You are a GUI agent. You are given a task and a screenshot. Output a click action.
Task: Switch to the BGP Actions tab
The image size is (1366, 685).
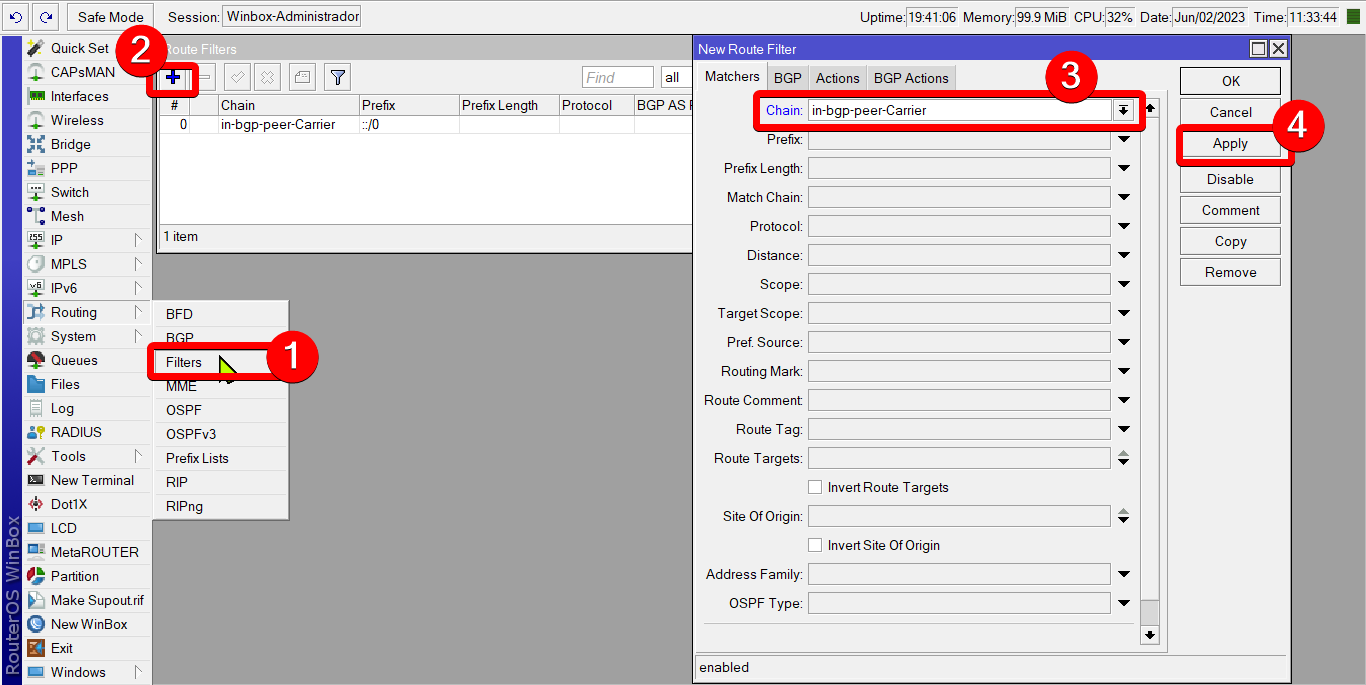click(x=910, y=78)
